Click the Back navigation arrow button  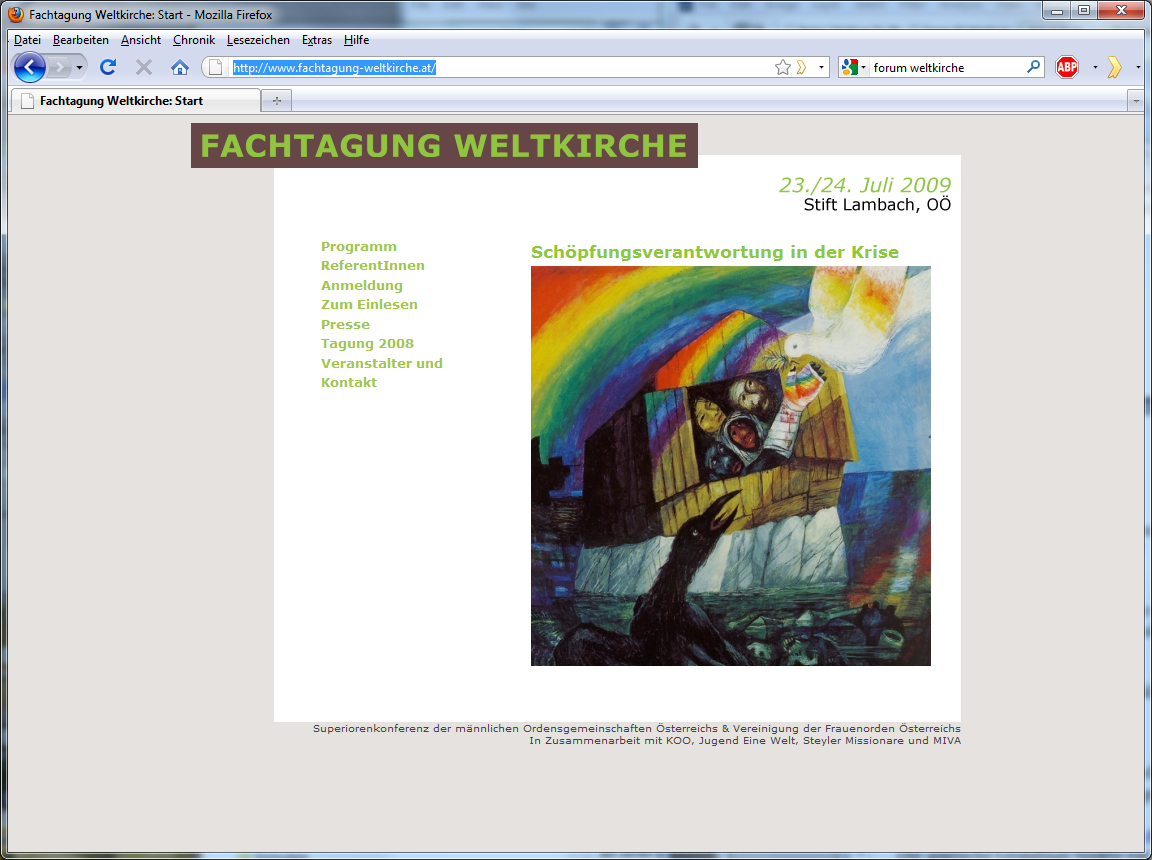tap(29, 68)
